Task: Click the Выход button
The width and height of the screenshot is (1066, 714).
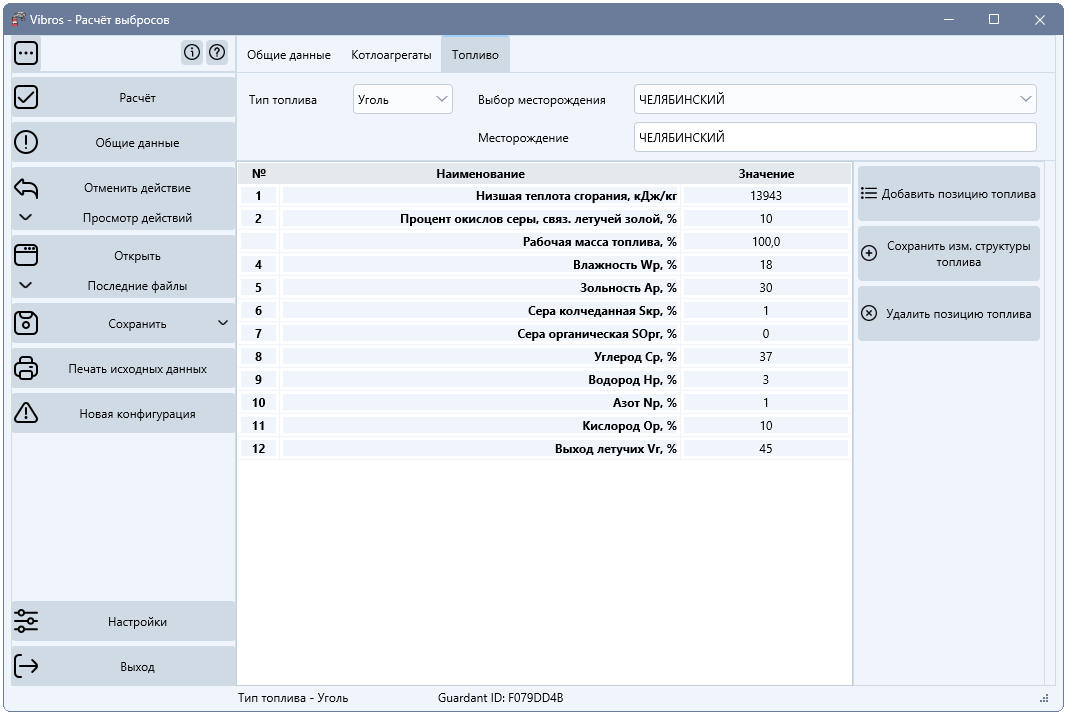Action: [x=123, y=666]
